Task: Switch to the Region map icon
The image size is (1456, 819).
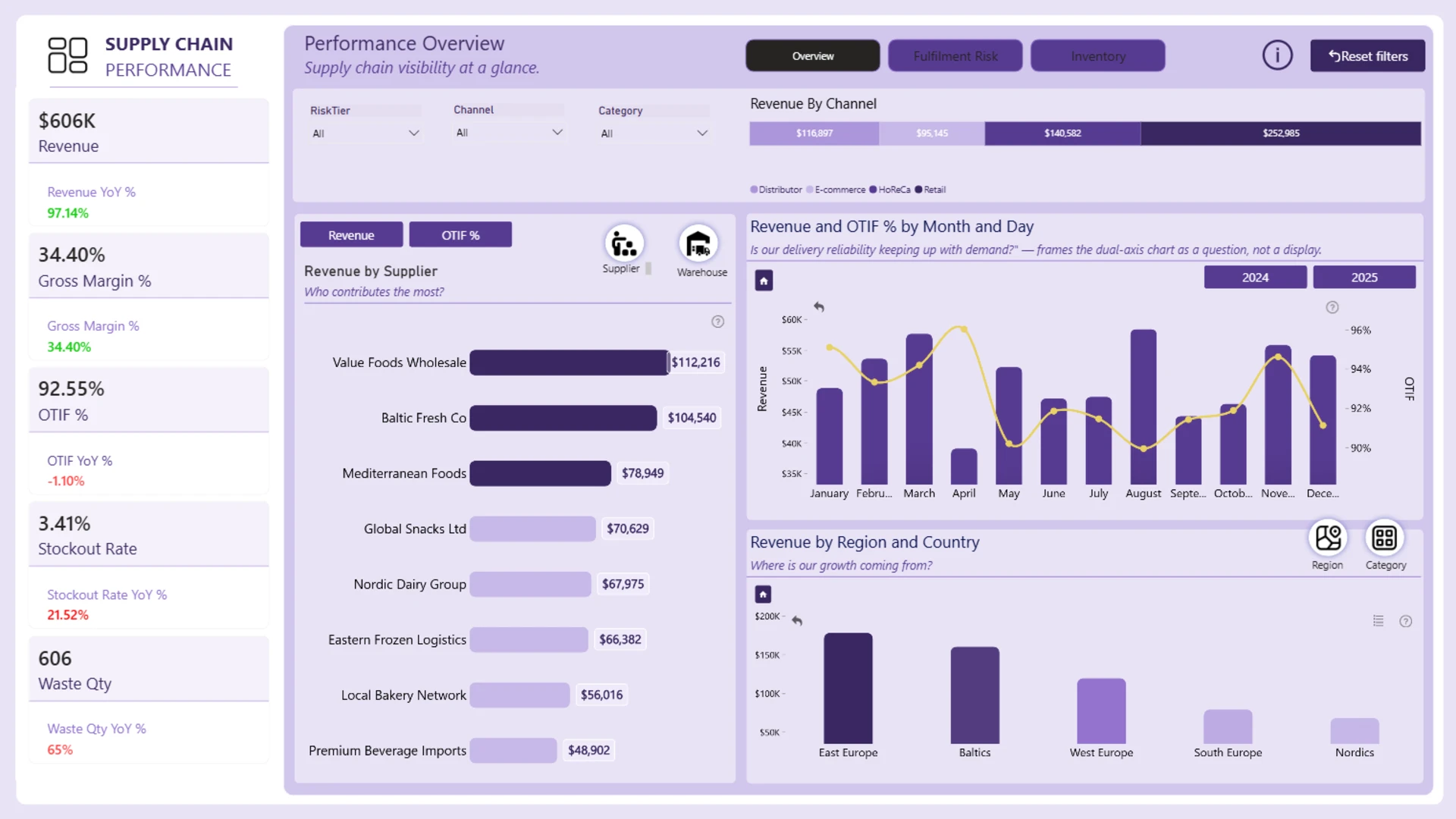Action: point(1328,538)
